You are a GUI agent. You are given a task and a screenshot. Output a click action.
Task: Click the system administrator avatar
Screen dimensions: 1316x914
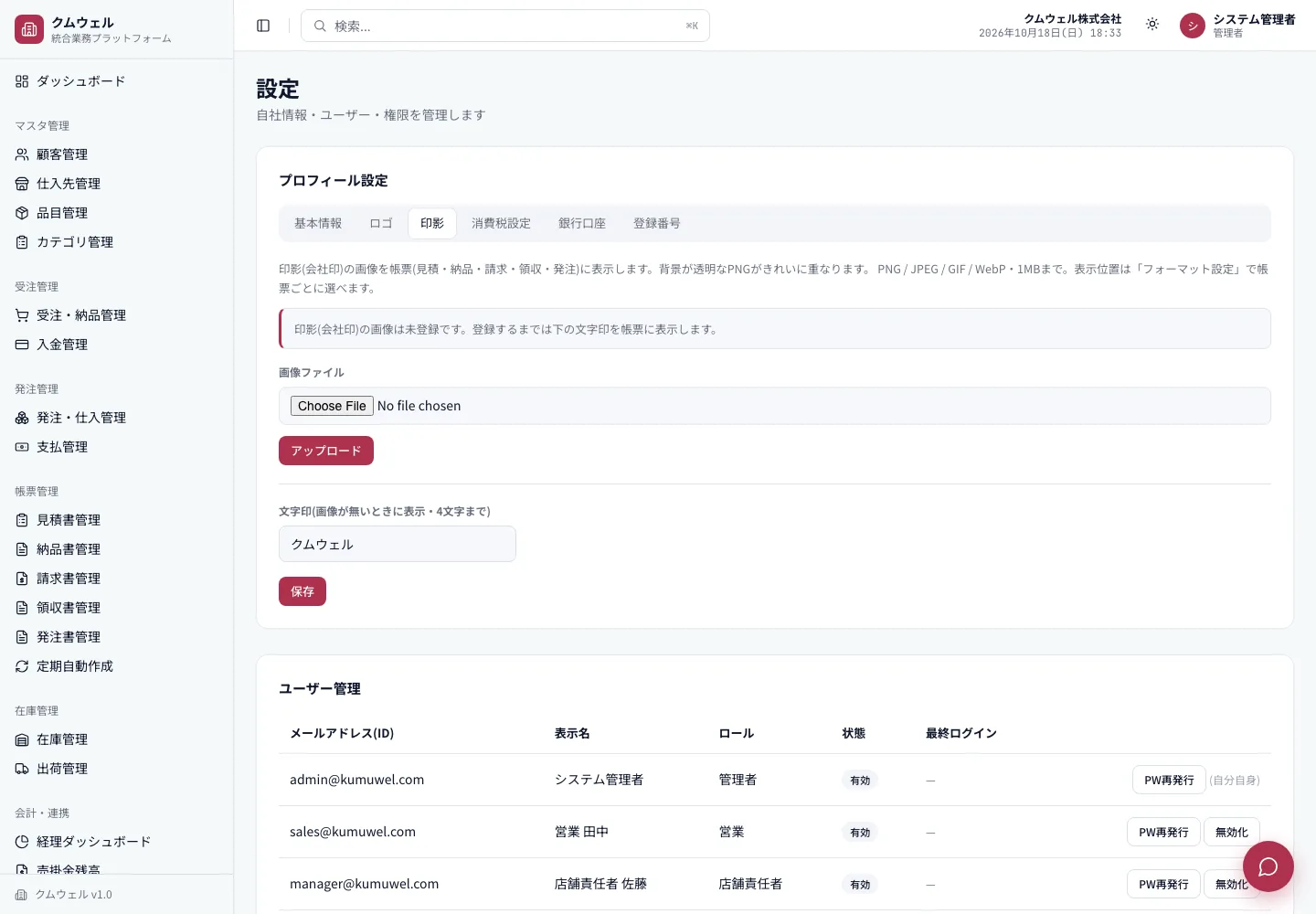coord(1193,26)
